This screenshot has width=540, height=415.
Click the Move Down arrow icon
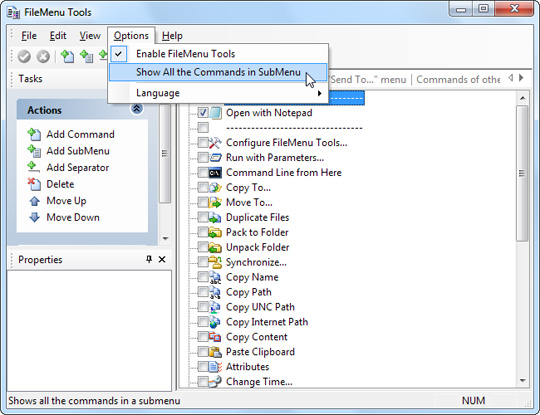tap(34, 217)
